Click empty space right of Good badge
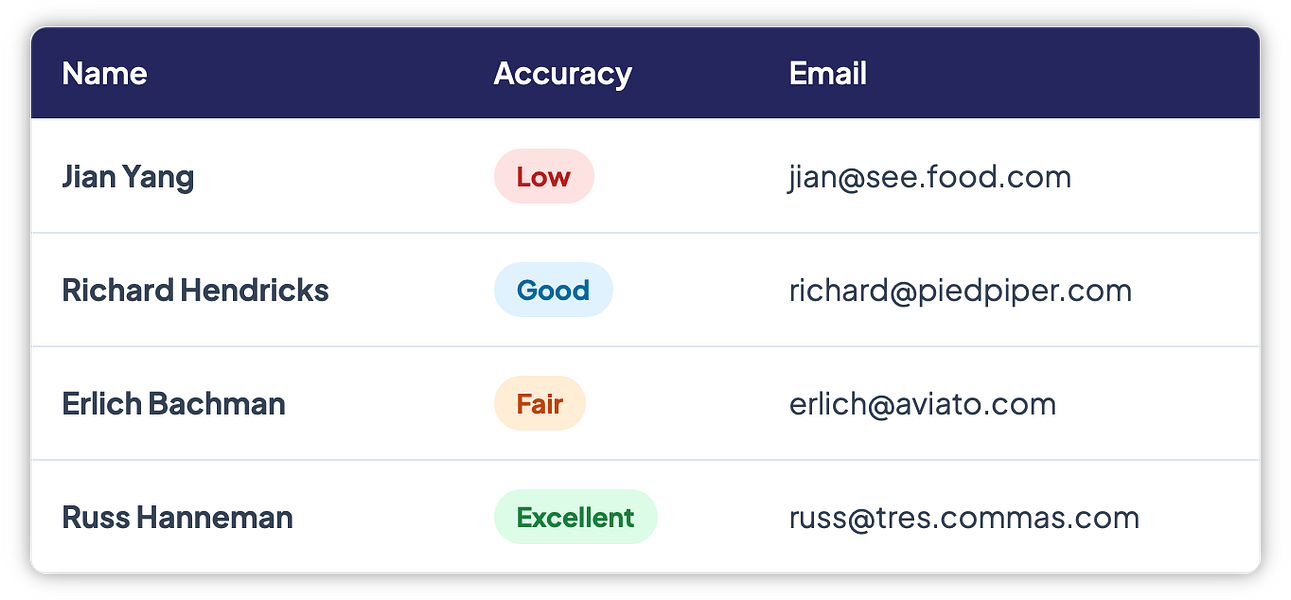The image size is (1291, 600). pos(692,290)
